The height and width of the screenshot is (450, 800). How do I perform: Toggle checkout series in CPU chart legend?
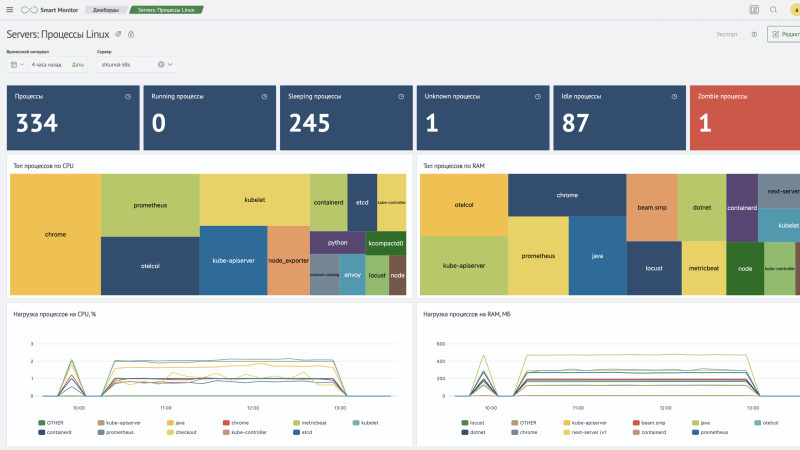pos(182,432)
